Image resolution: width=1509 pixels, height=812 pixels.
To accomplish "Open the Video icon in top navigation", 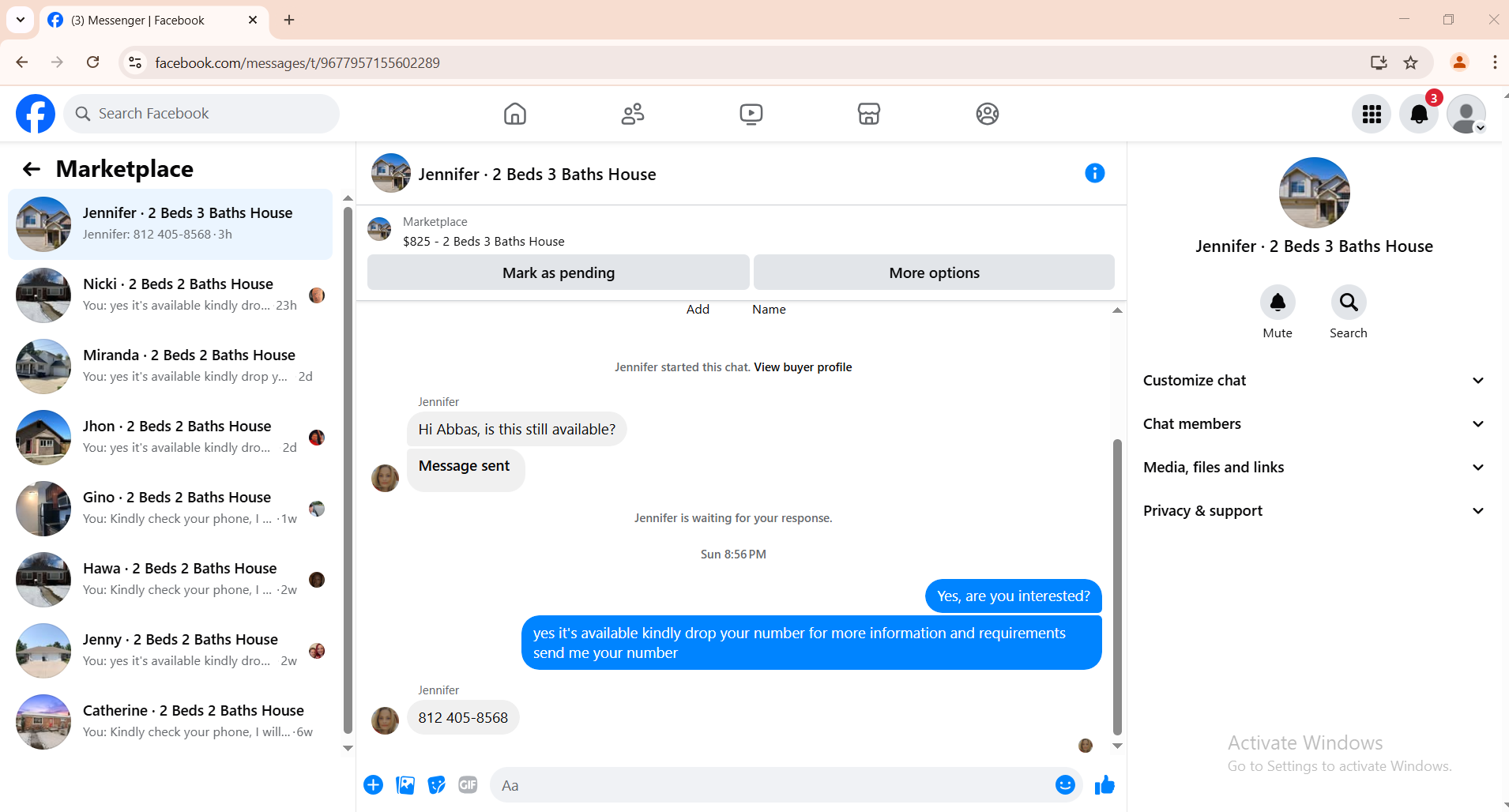I will pos(751,114).
